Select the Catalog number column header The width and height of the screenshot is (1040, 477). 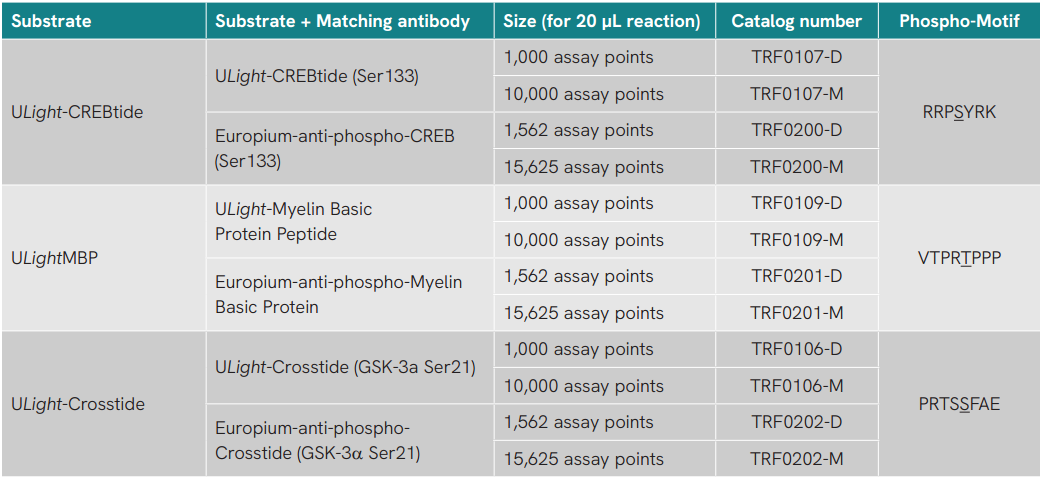click(796, 21)
